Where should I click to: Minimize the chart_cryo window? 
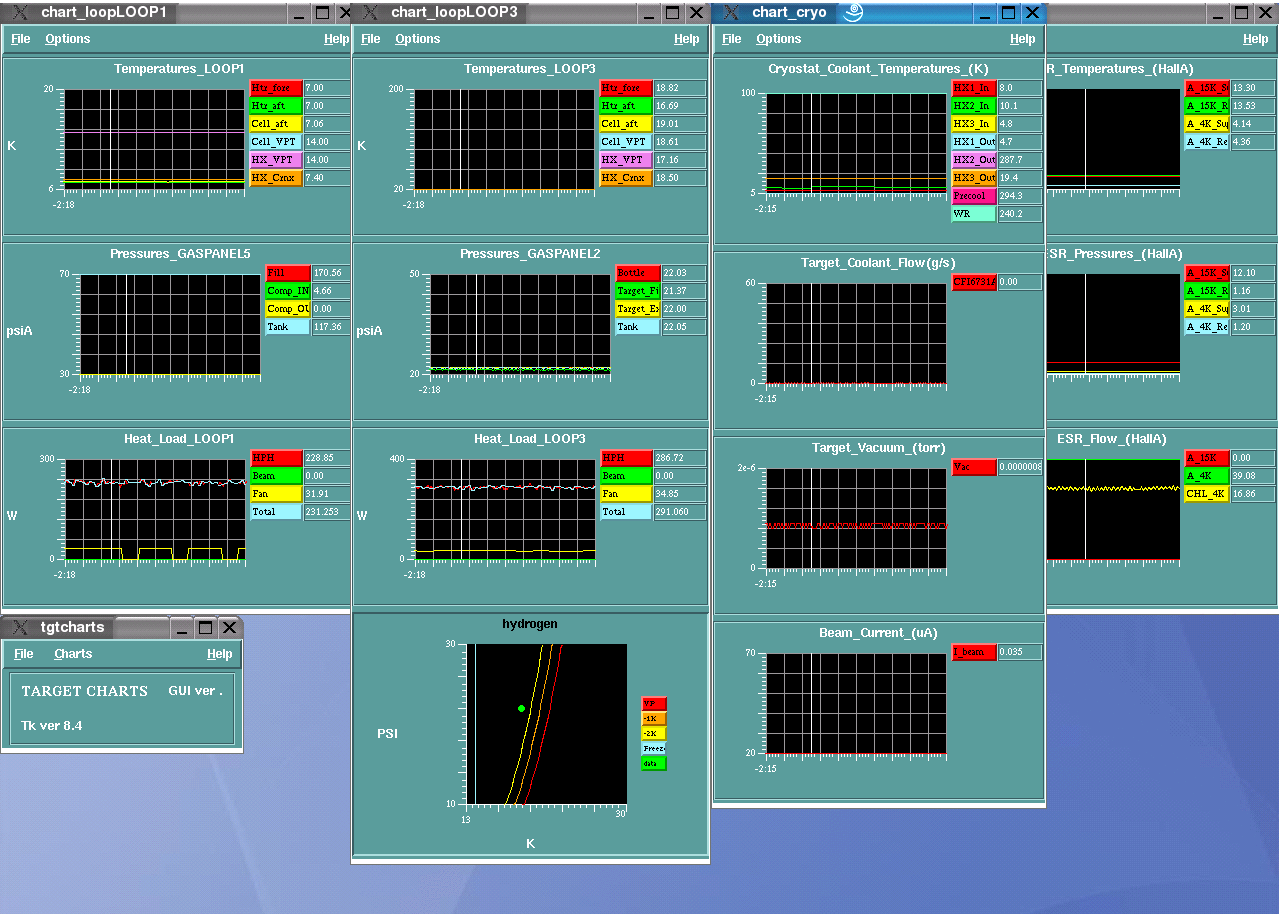coord(985,13)
